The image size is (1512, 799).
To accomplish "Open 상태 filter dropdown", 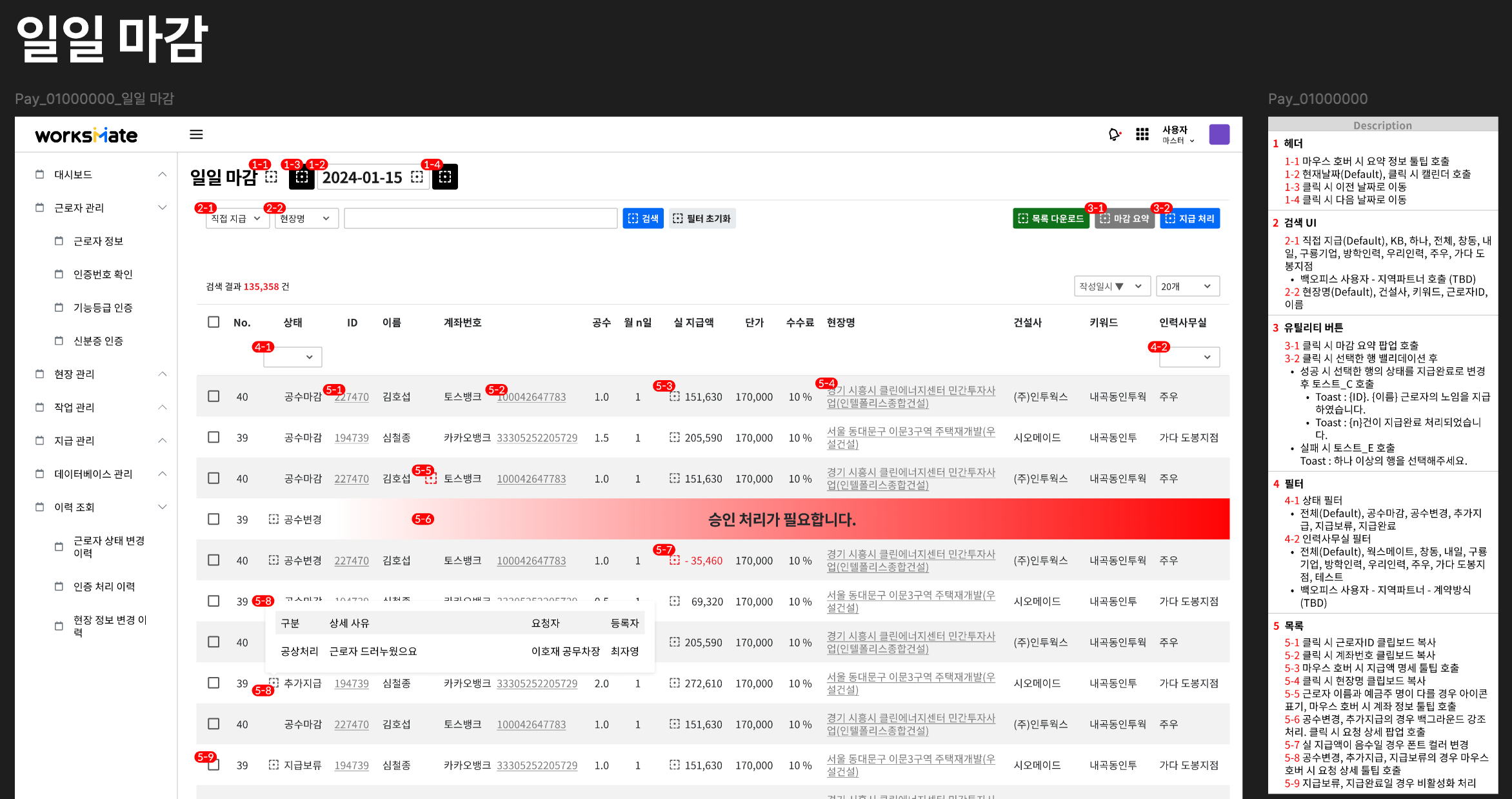I will [293, 357].
